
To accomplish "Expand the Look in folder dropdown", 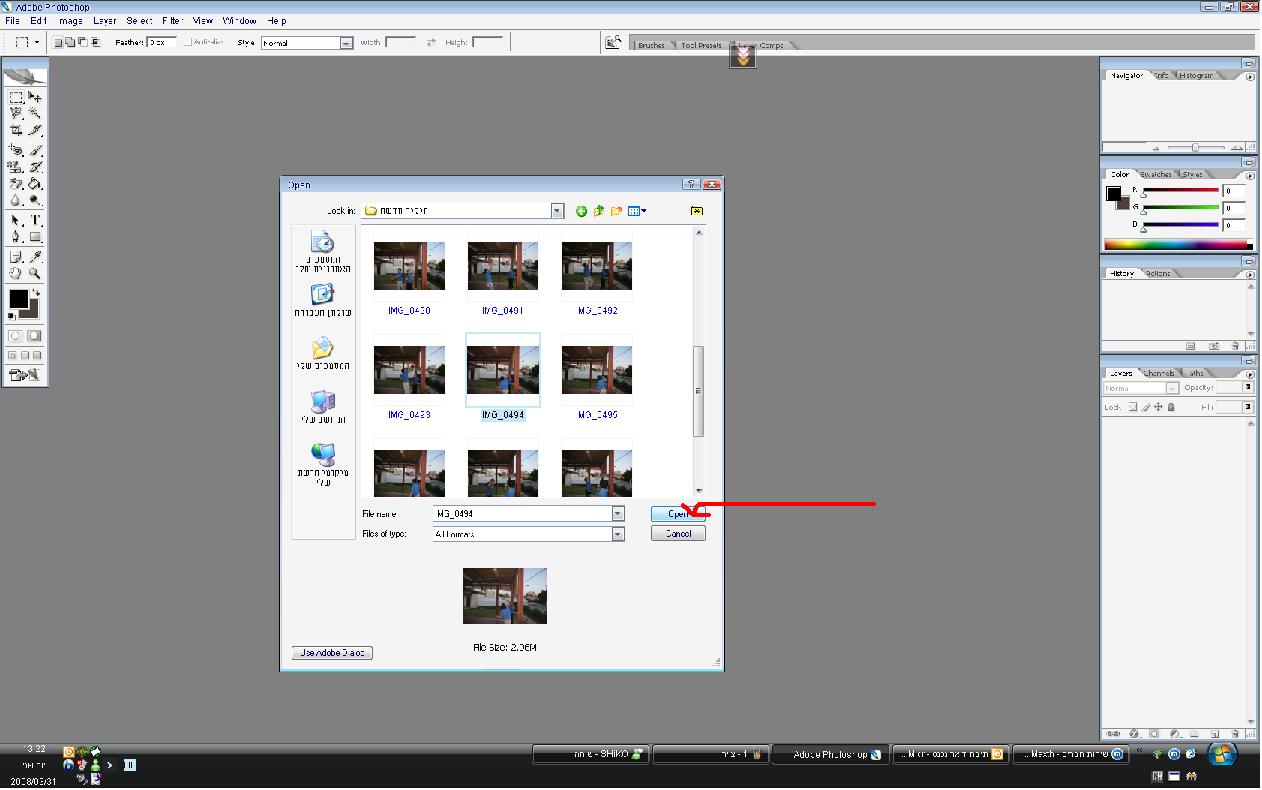I will click(557, 211).
